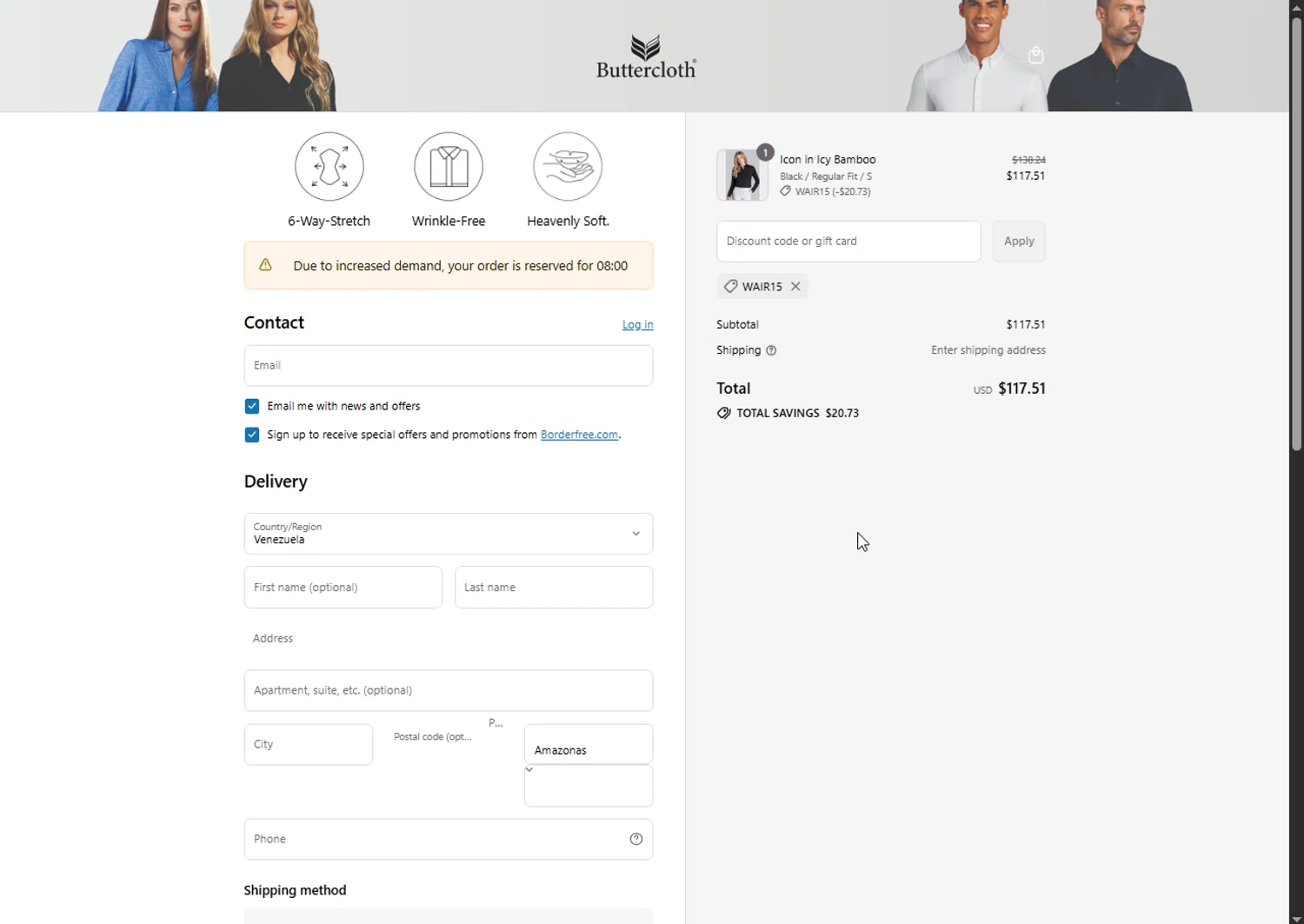Click the Phone input field
Viewport: 1304px width, 924px height.
point(449,839)
